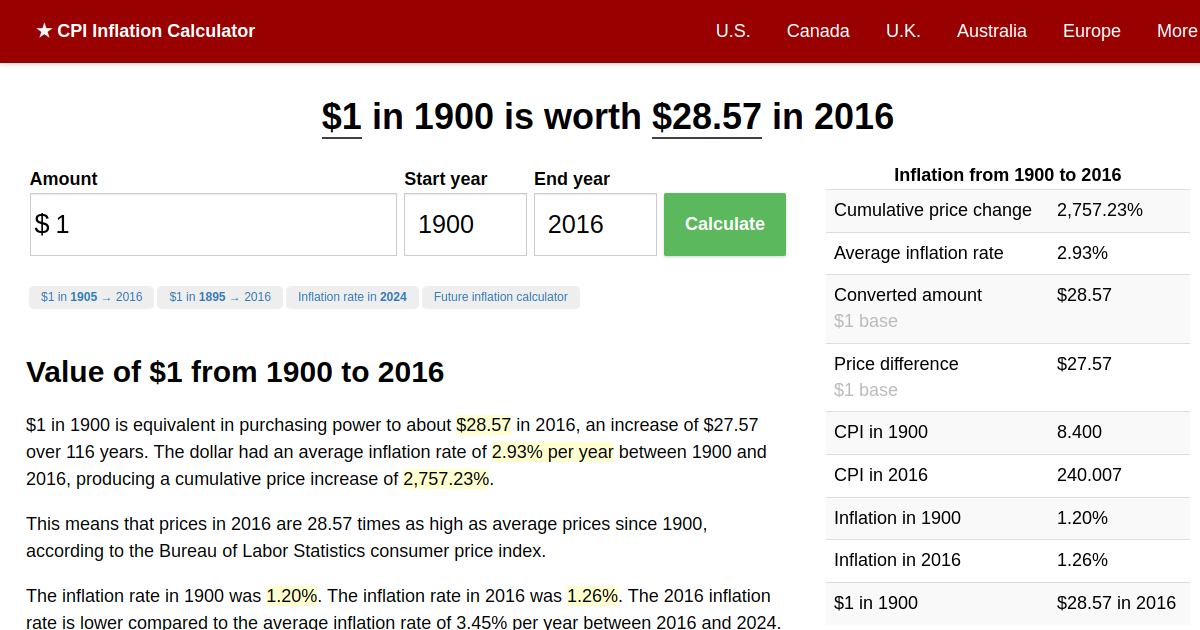Image resolution: width=1200 pixels, height=630 pixels.
Task: Open the Canada inflation section
Action: [818, 31]
